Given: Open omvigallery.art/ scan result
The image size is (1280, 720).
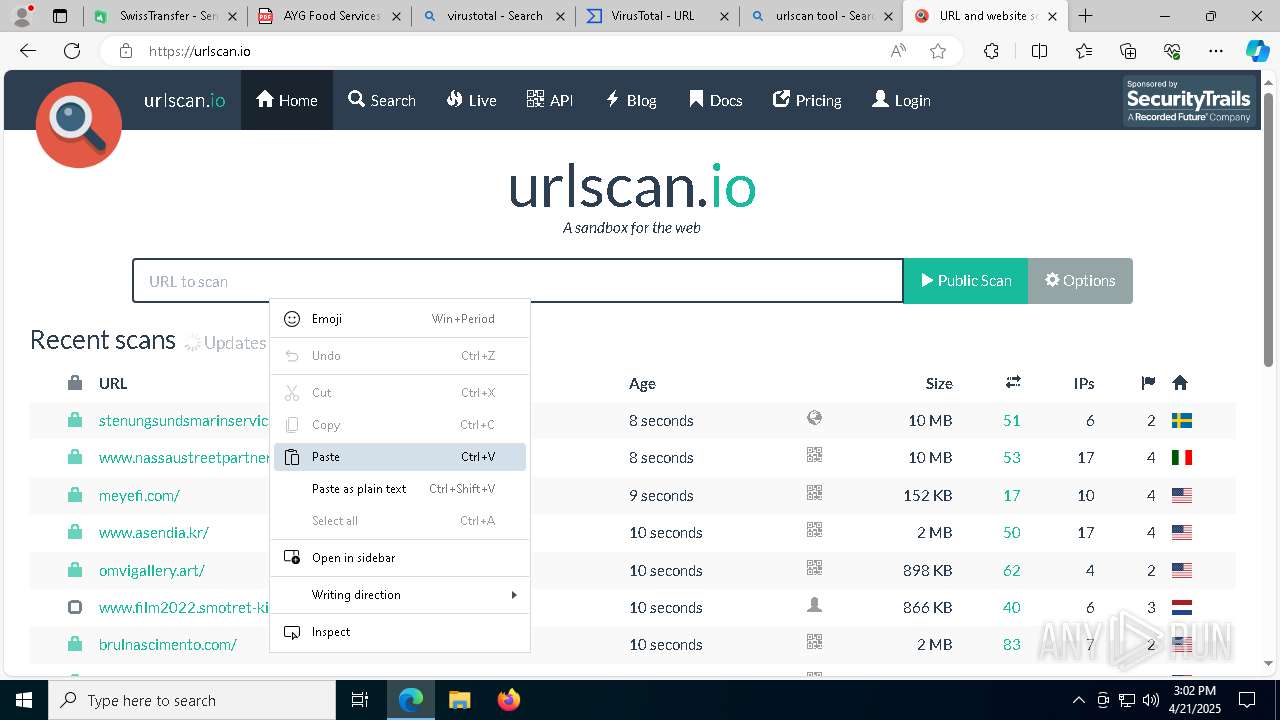Looking at the screenshot, I should (x=152, y=570).
